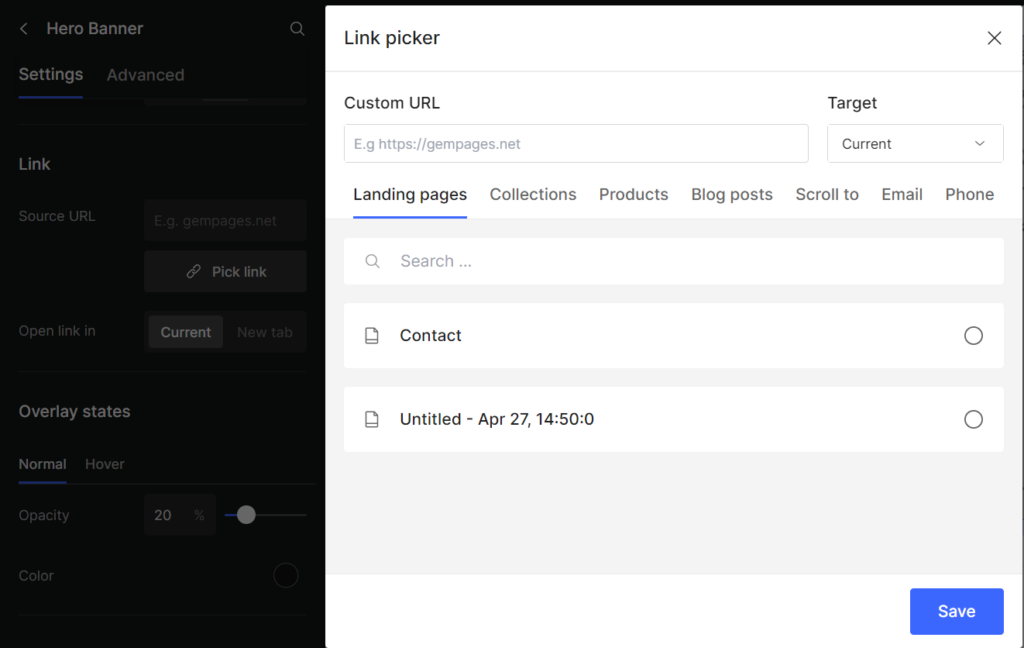Viewport: 1024px width, 648px height.
Task: Go to the Scroll to tab
Action: coord(827,195)
